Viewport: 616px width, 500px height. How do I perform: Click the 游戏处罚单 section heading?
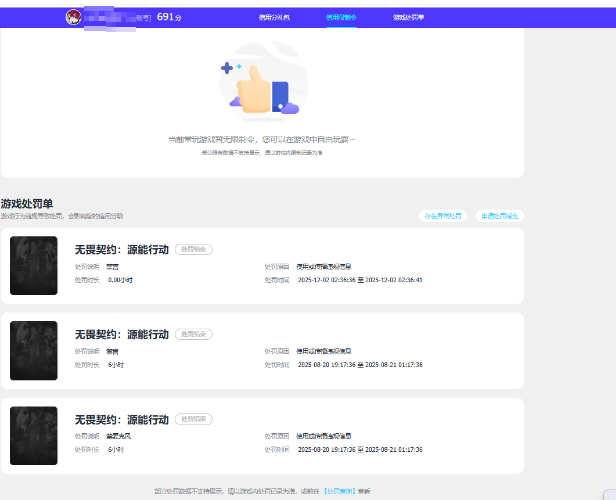click(x=27, y=203)
